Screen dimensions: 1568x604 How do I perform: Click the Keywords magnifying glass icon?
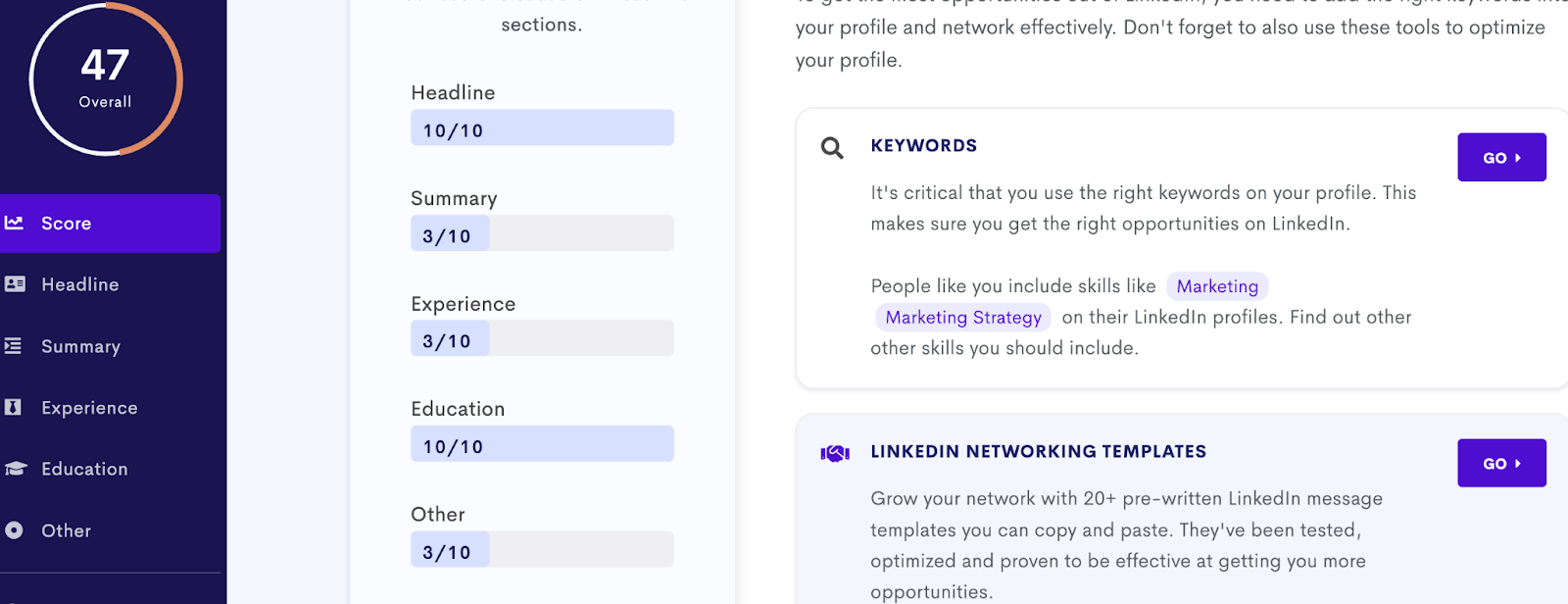(x=832, y=148)
